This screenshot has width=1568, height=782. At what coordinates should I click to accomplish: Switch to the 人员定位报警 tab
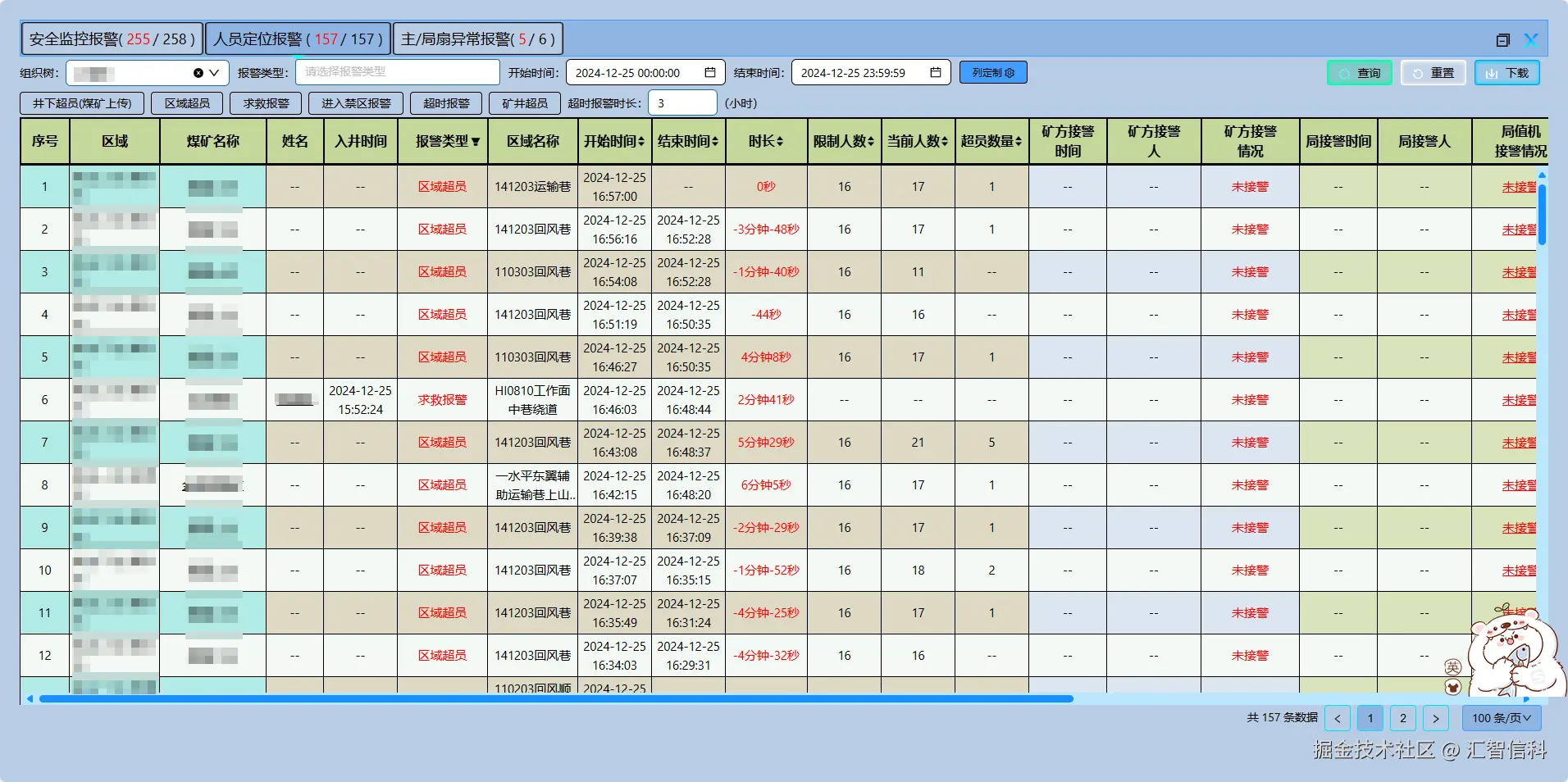coord(299,39)
